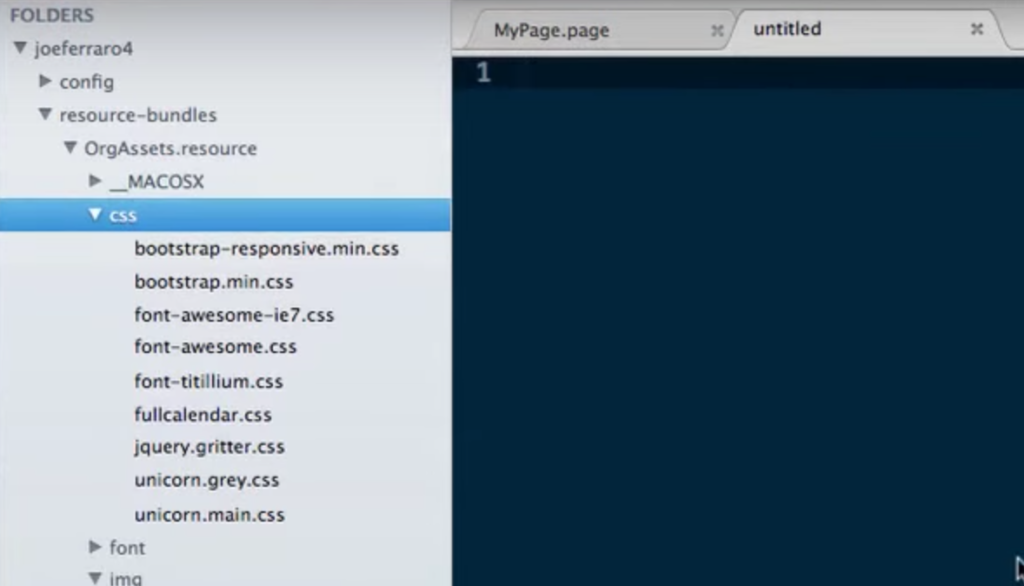Expand the __MACOSX folder arrow
Viewport: 1024px width, 586px height.
[95, 180]
